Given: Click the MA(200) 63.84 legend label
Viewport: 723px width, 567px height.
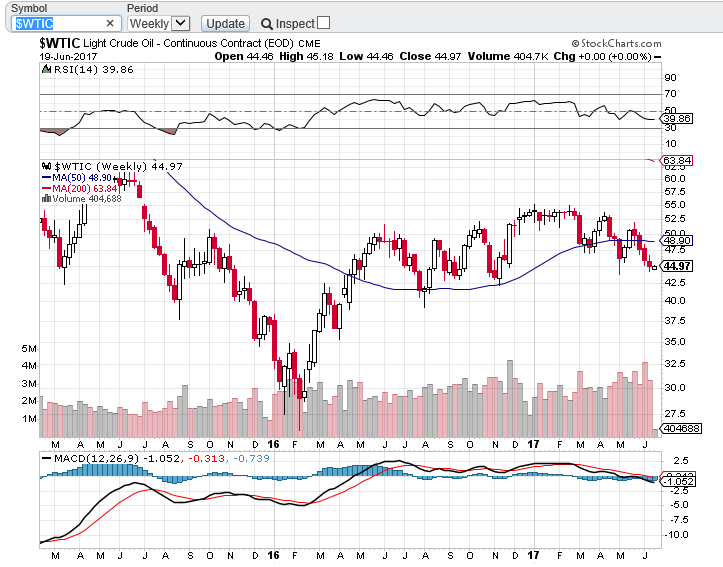Looking at the screenshot, I should 85,189.
